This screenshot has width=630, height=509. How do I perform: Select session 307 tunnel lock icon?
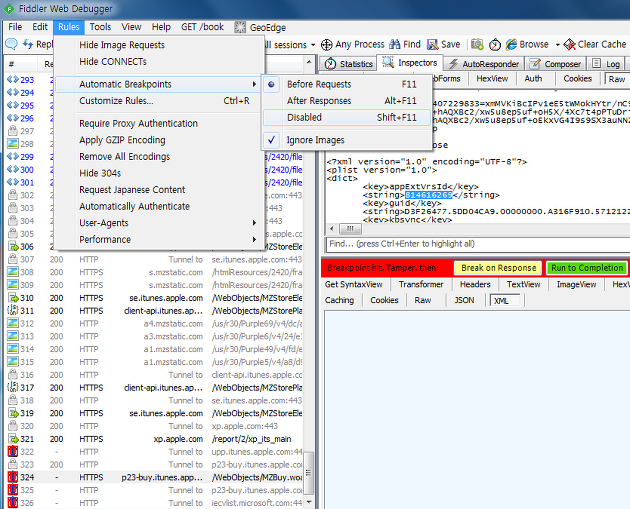coord(13,259)
